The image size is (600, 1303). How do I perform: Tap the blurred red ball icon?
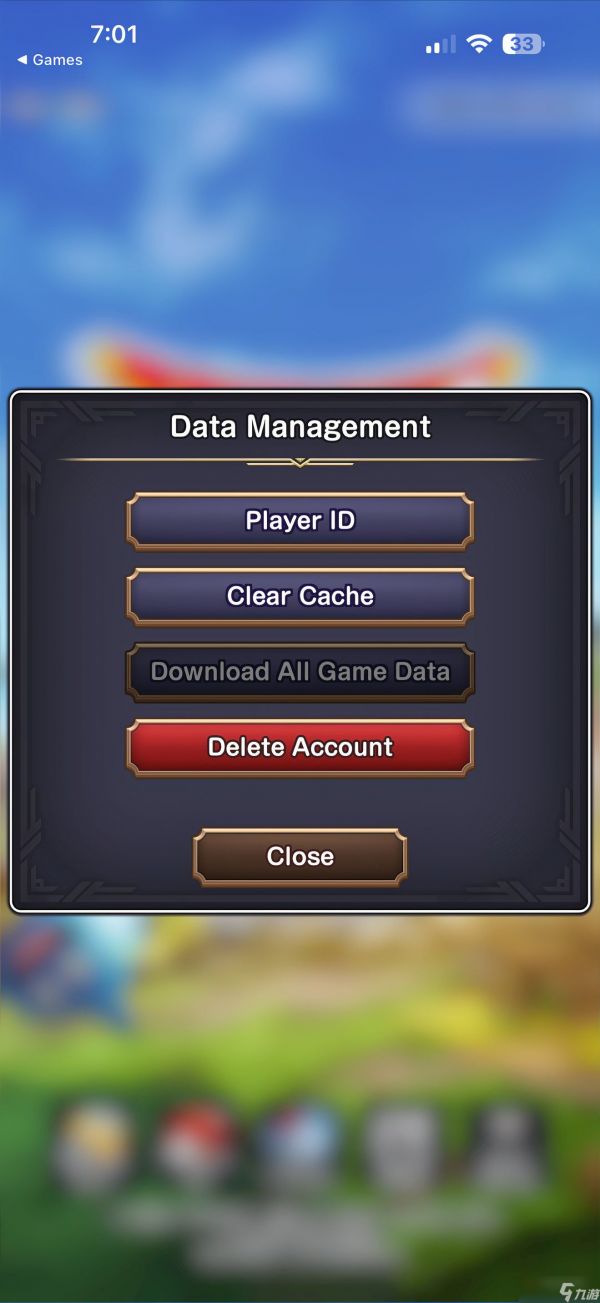(196, 1143)
